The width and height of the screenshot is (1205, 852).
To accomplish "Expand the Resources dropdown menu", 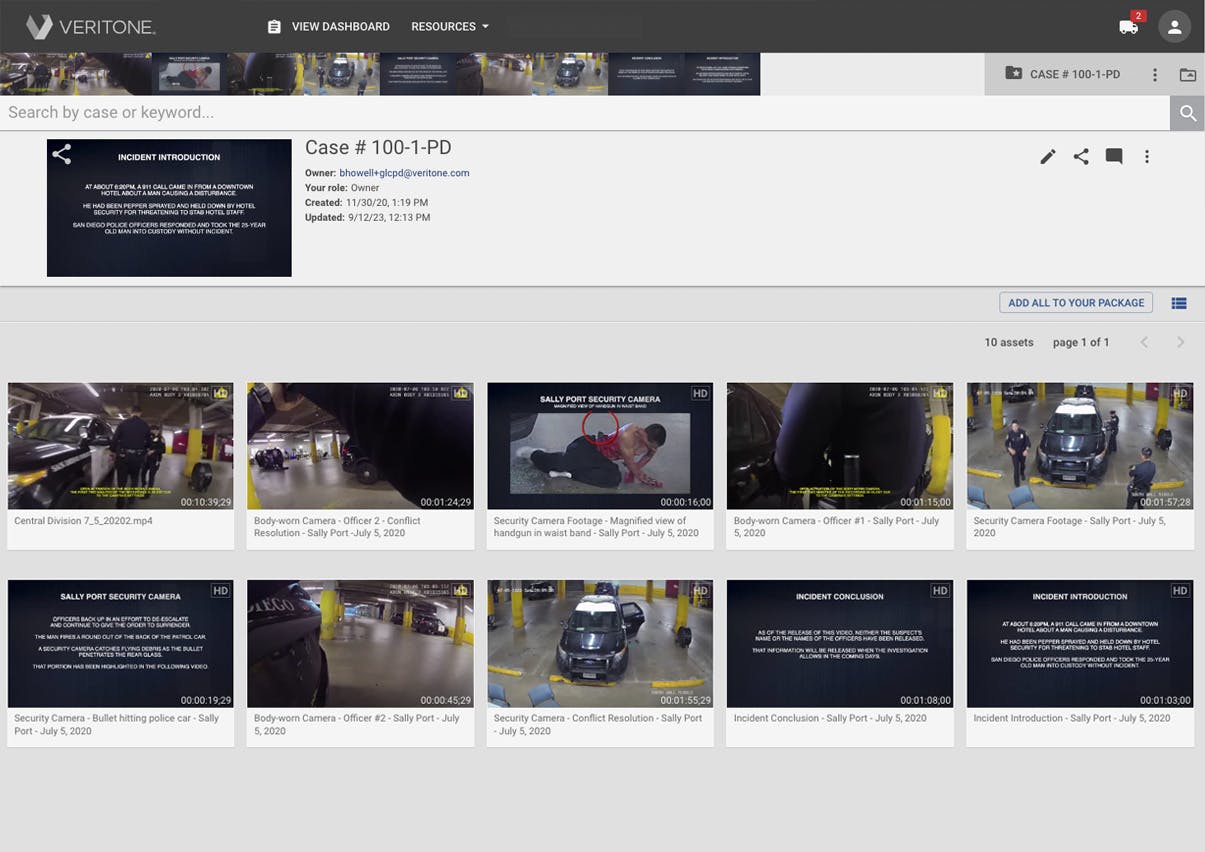I will click(450, 27).
